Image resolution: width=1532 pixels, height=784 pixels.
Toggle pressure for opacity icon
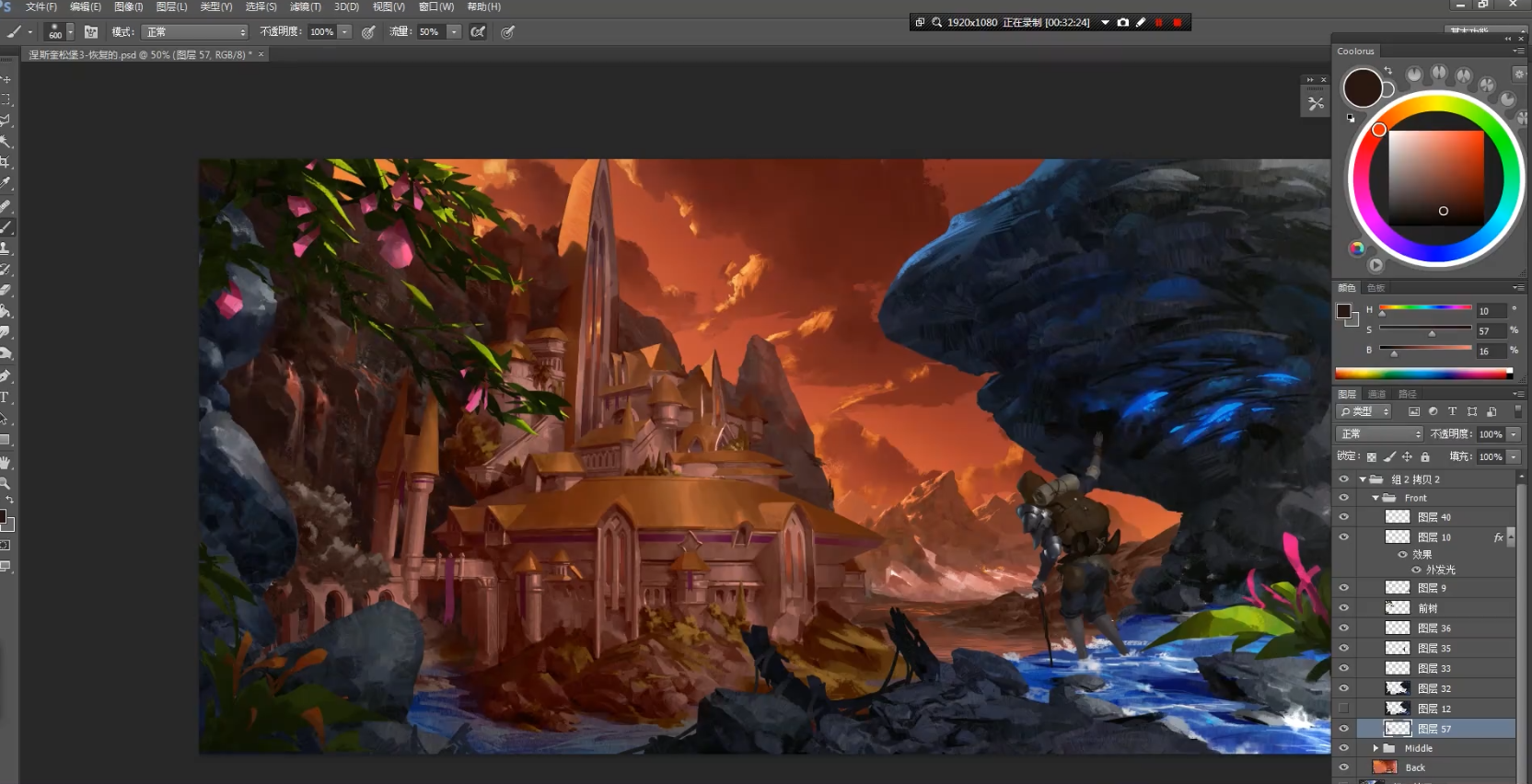tap(368, 31)
